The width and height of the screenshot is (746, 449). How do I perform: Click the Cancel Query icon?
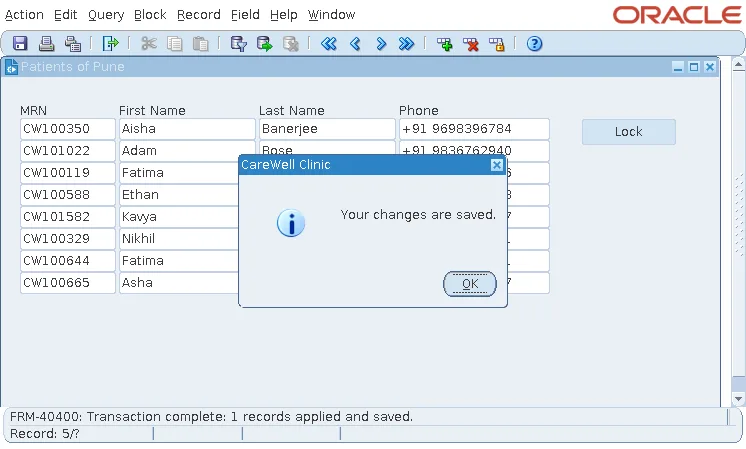coord(290,44)
